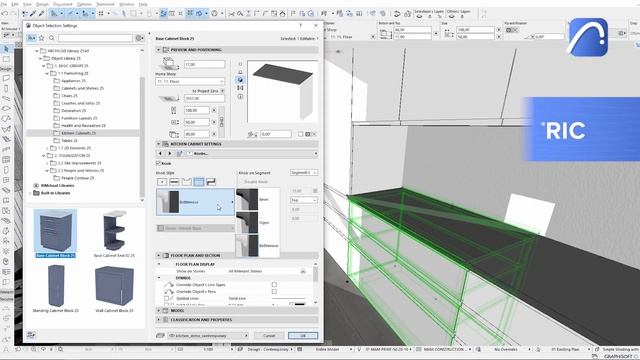
Task: Click the Cancel button
Action: (x=269, y=336)
